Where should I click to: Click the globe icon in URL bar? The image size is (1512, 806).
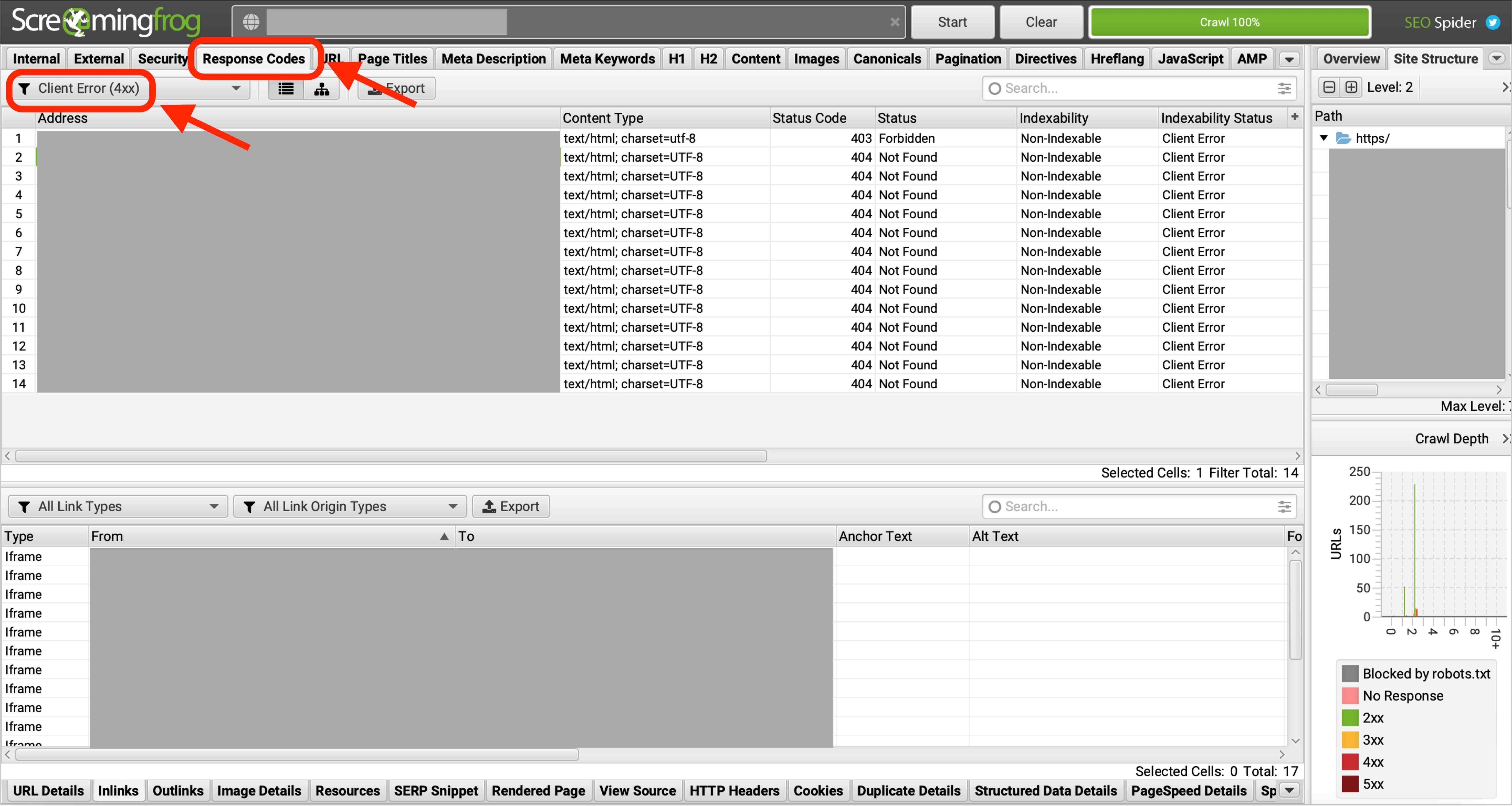click(251, 22)
